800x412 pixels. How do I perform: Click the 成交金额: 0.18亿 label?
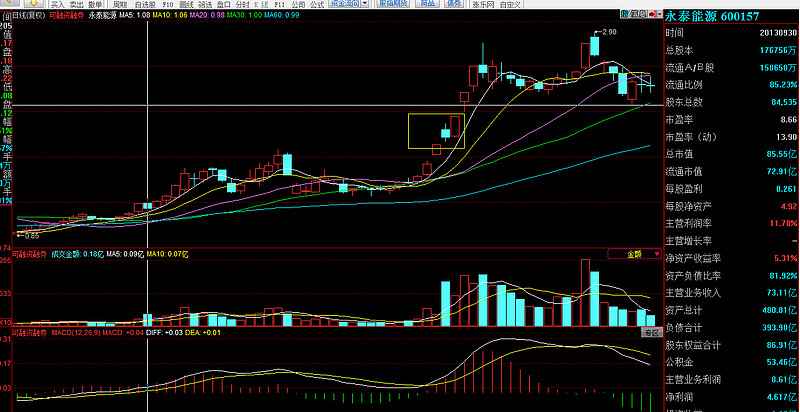(77, 254)
